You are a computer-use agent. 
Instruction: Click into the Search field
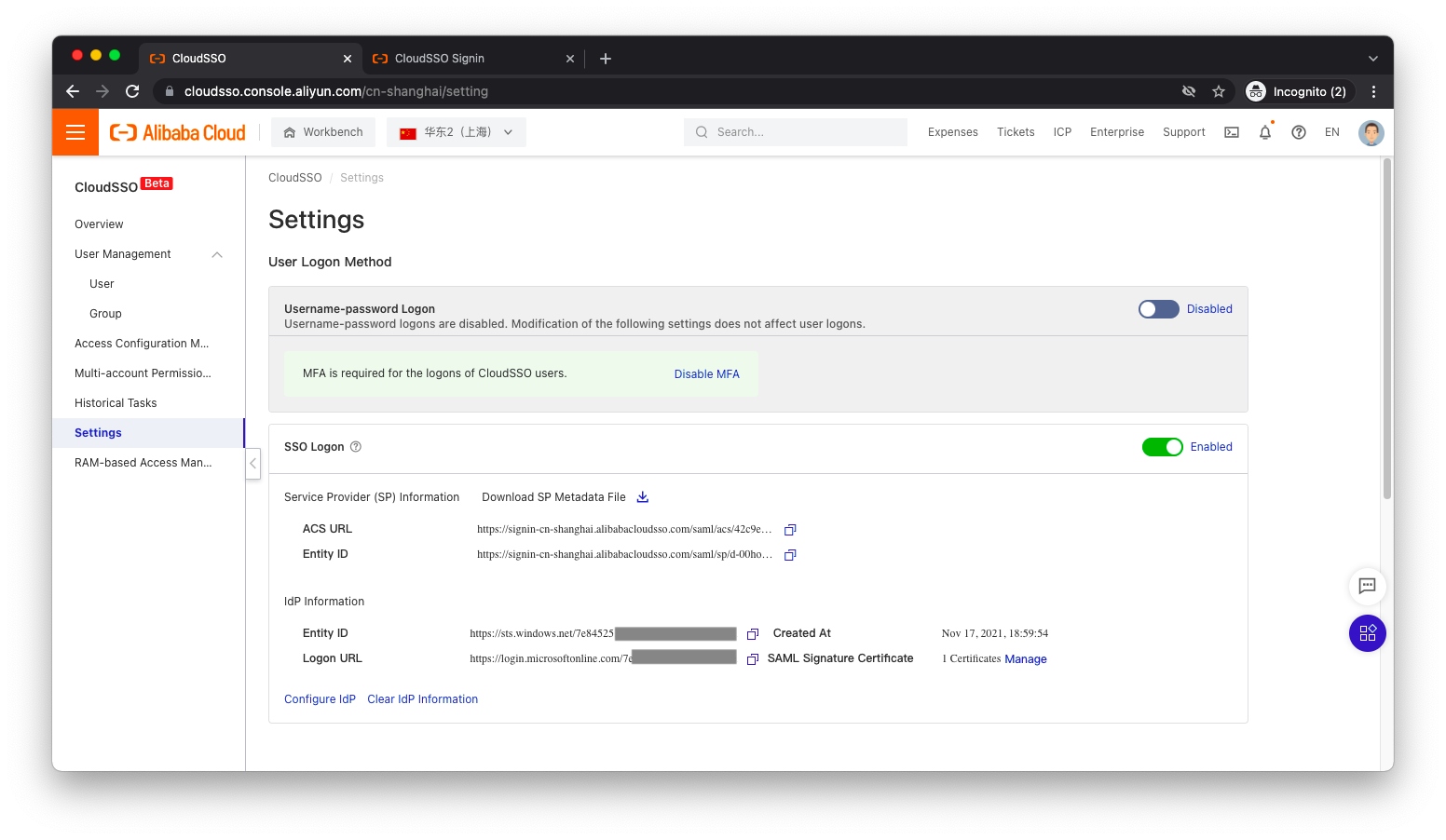[x=801, y=132]
